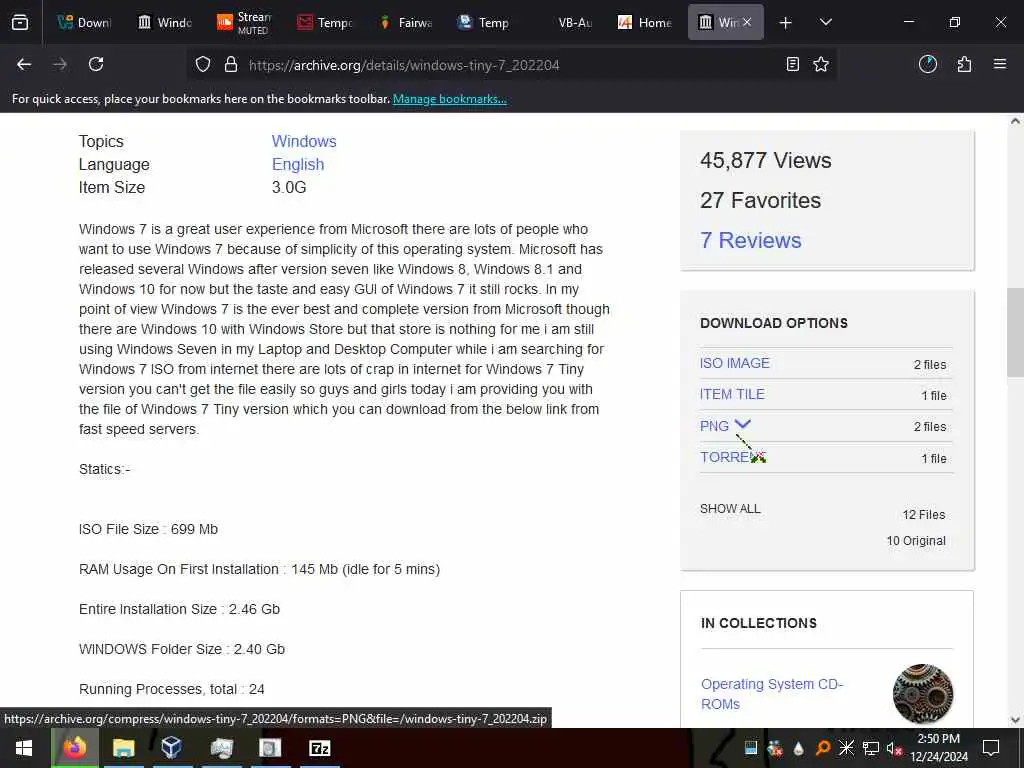The width and height of the screenshot is (1024, 768).
Task: Open the Windows topic link
Action: coord(304,141)
